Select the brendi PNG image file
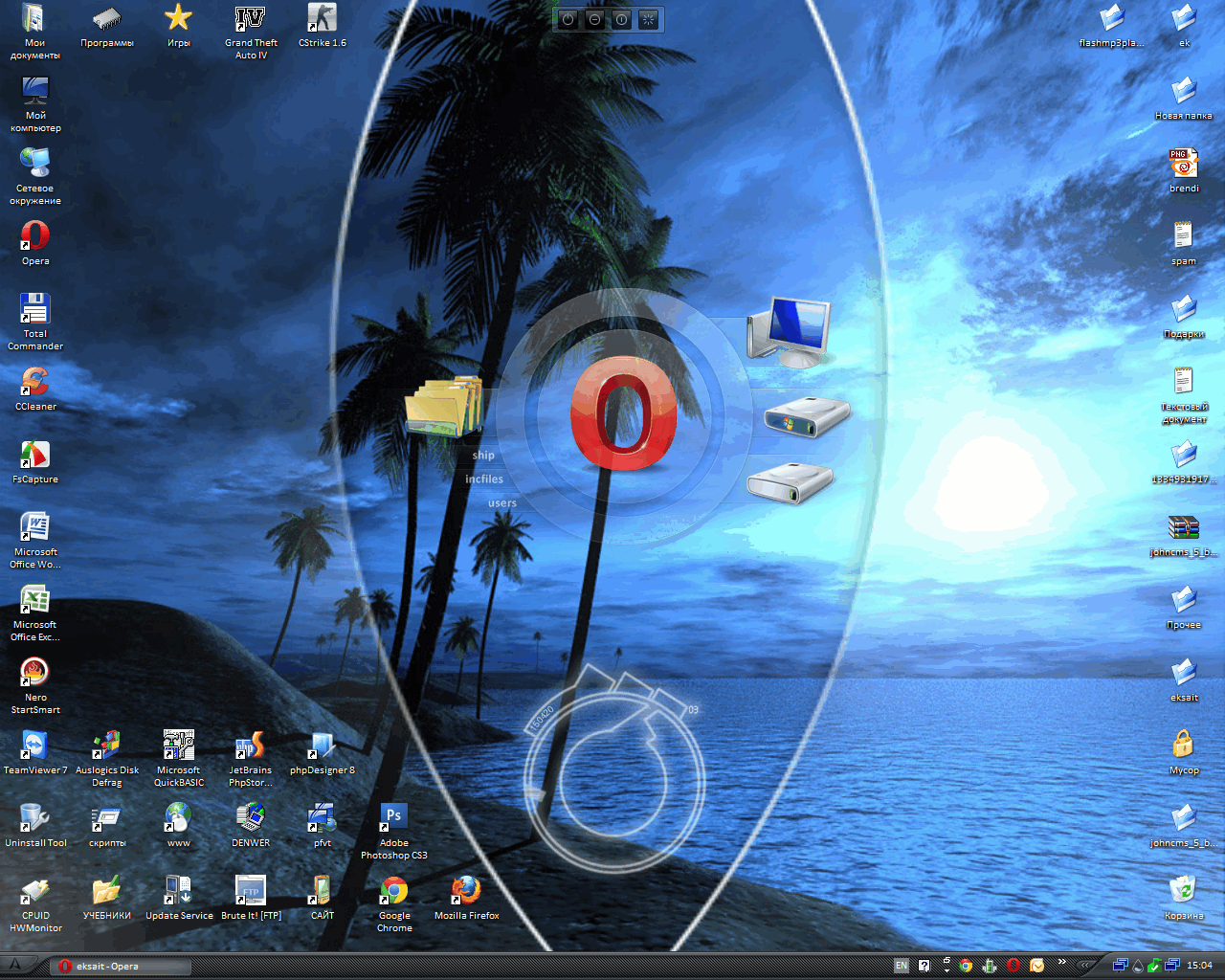 click(x=1184, y=170)
